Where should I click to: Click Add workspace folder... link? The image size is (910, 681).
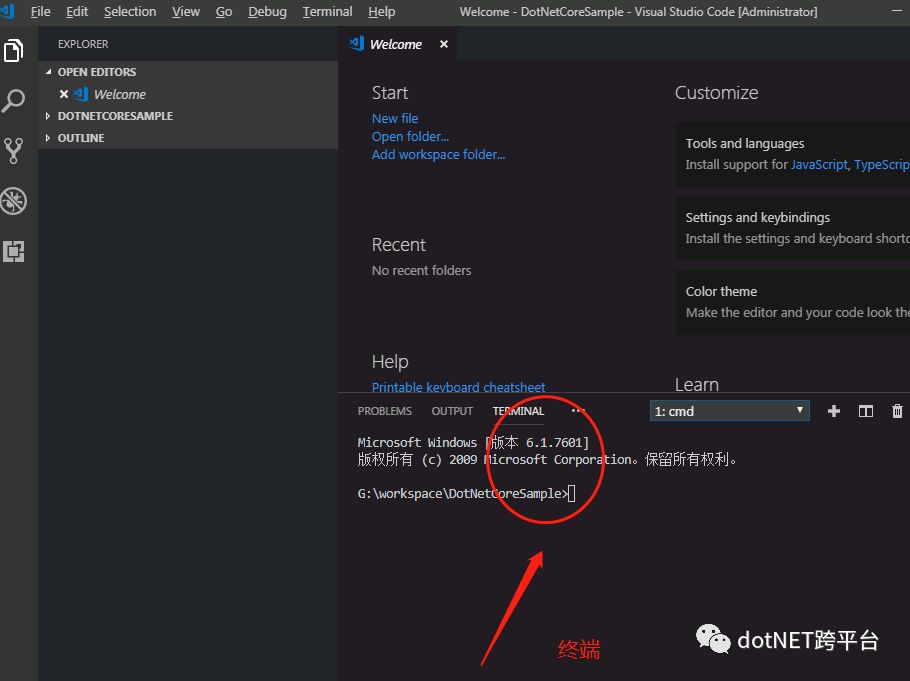pos(438,154)
